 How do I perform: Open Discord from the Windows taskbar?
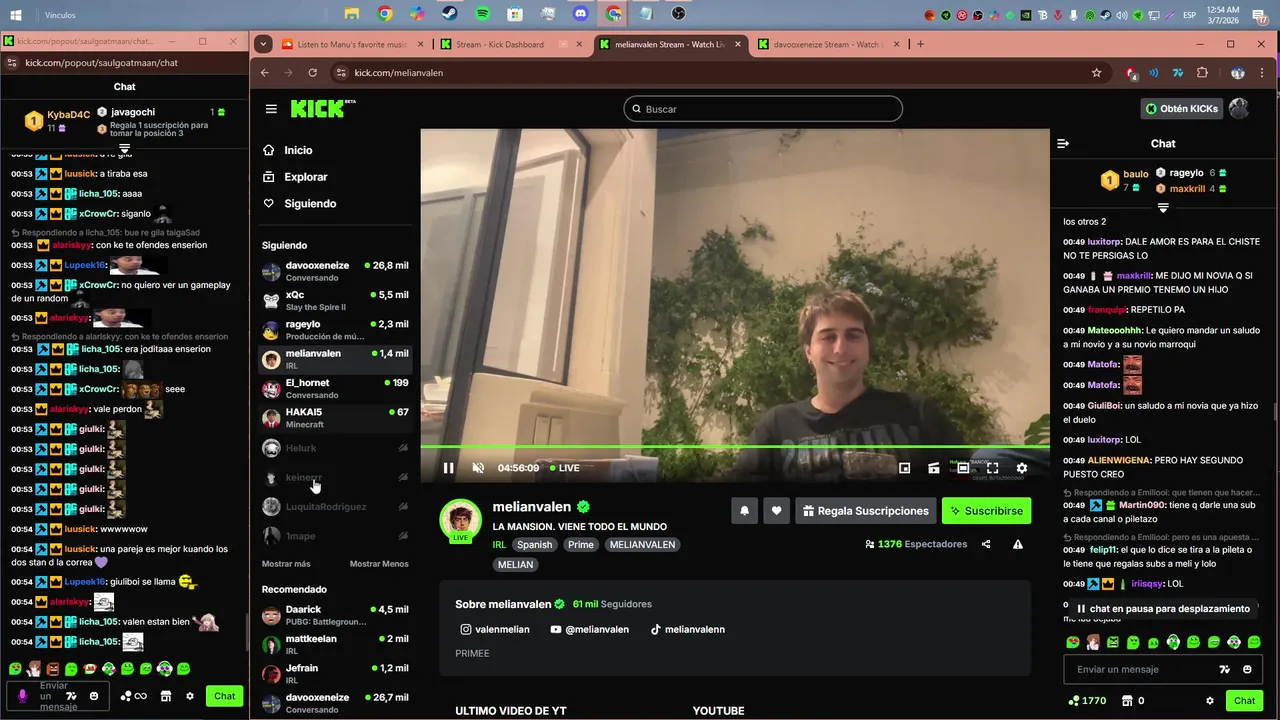581,14
